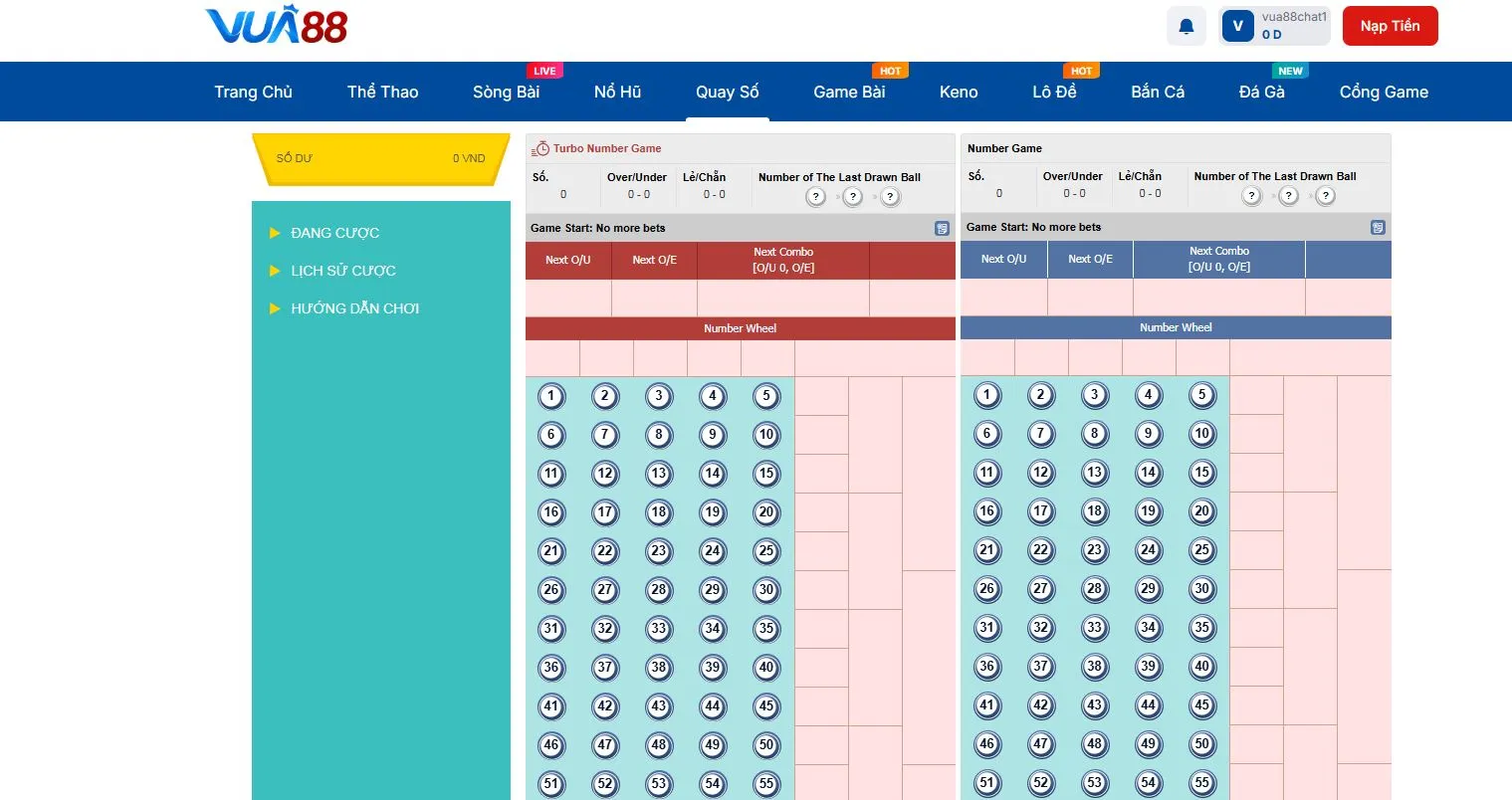Pick ball 23 in Turbo Number Game
The height and width of the screenshot is (800, 1512).
659,551
